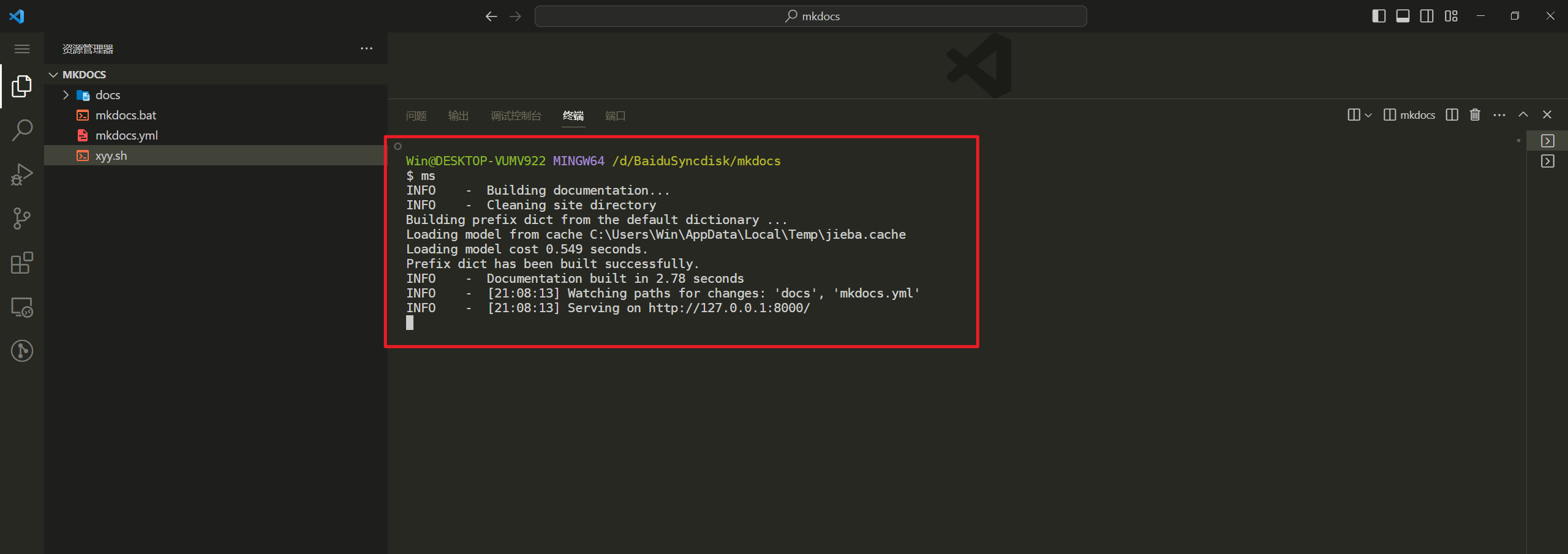Go forward with the right arrow
Viewport: 1568px width, 554px height.
515,17
